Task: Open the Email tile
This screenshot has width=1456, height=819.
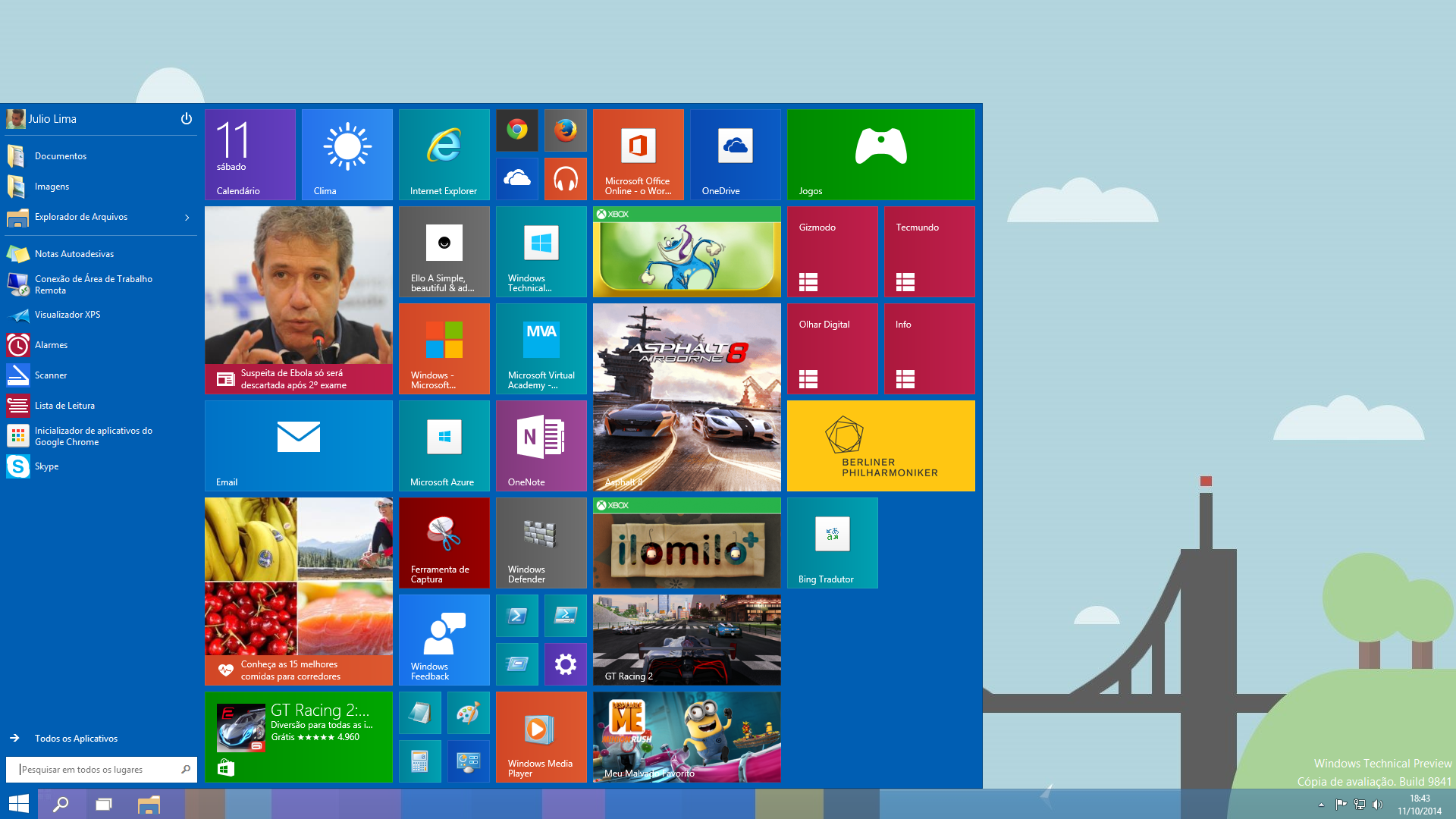Action: click(x=299, y=446)
